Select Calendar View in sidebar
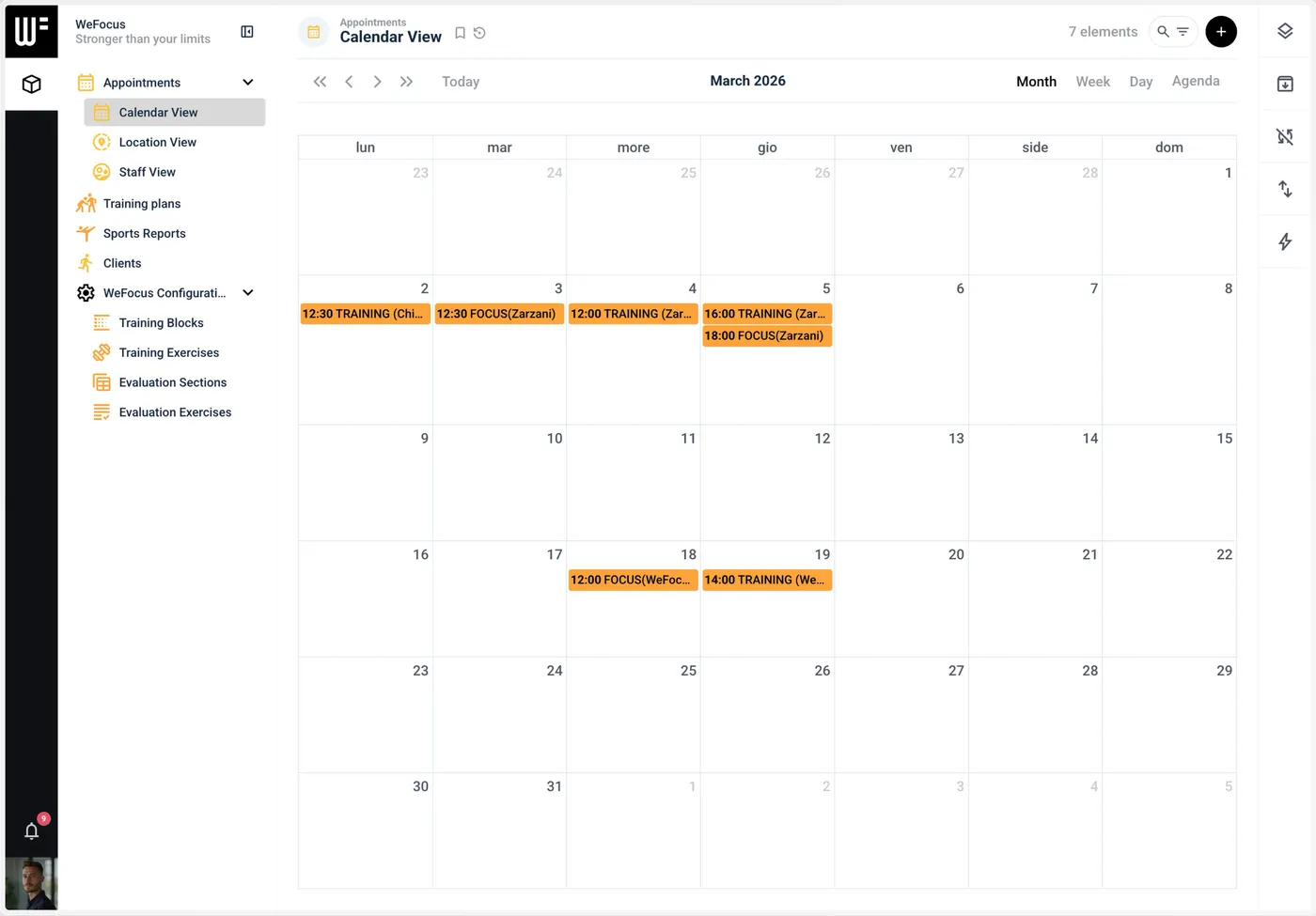Viewport: 1316px width, 916px height. pyautogui.click(x=175, y=113)
